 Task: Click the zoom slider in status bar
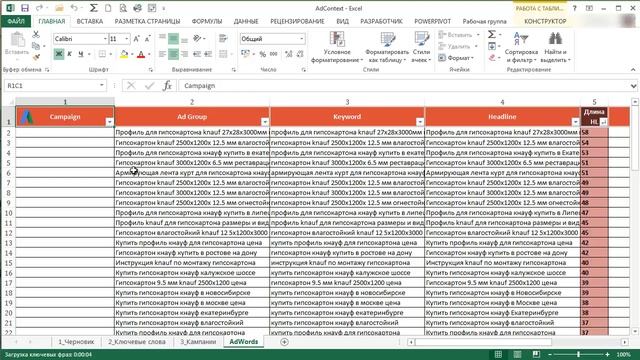pyautogui.click(x=579, y=354)
